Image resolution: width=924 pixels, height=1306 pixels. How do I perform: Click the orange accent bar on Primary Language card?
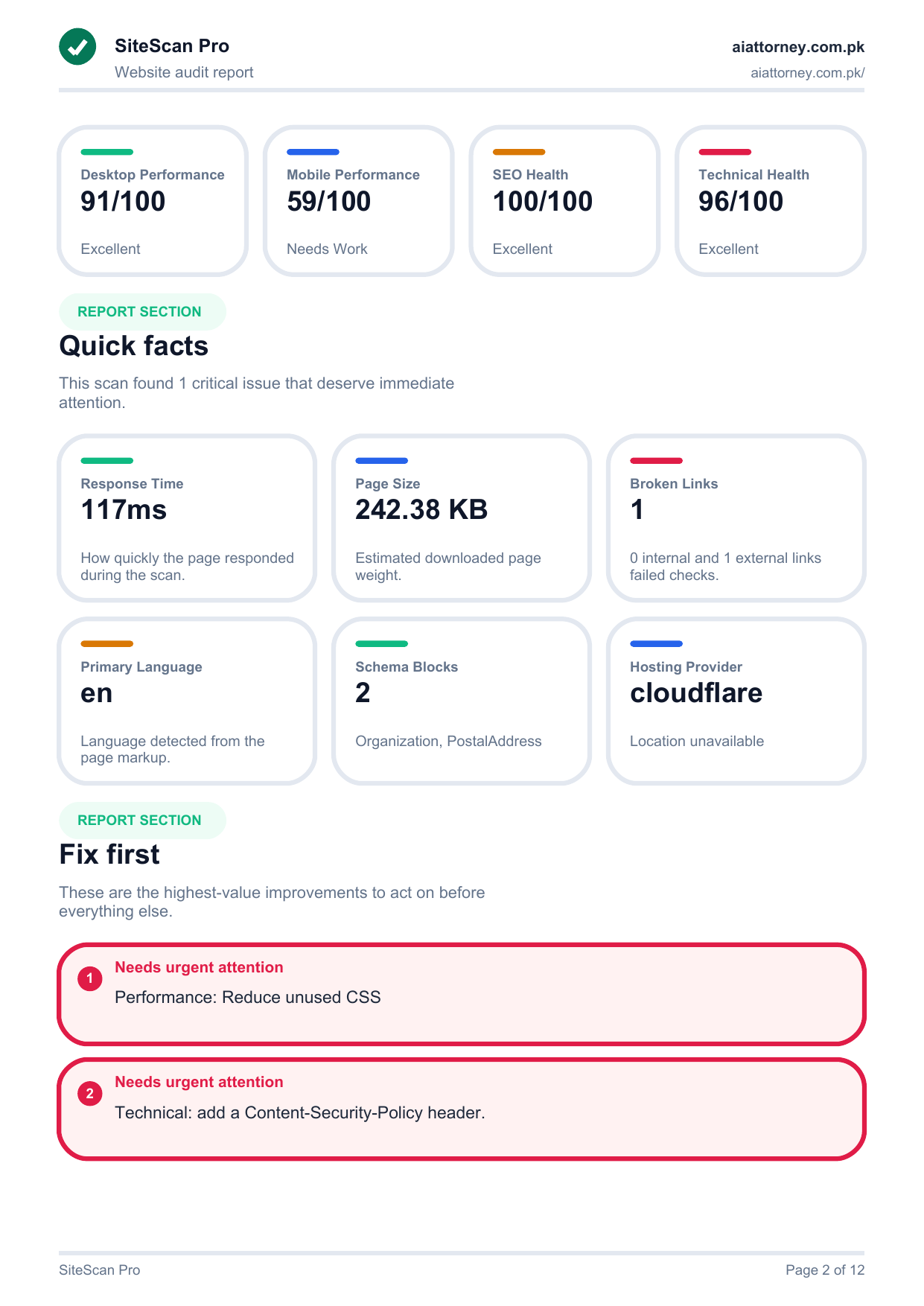click(107, 644)
